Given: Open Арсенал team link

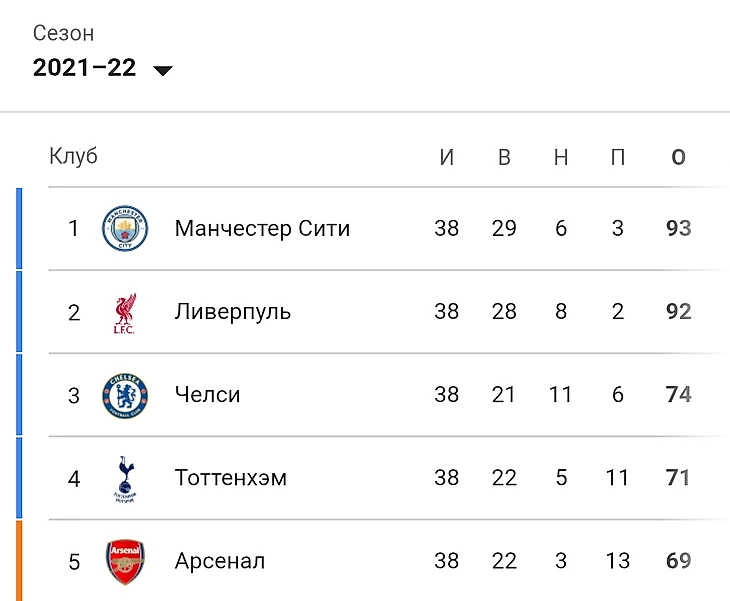Looking at the screenshot, I should [x=220, y=561].
